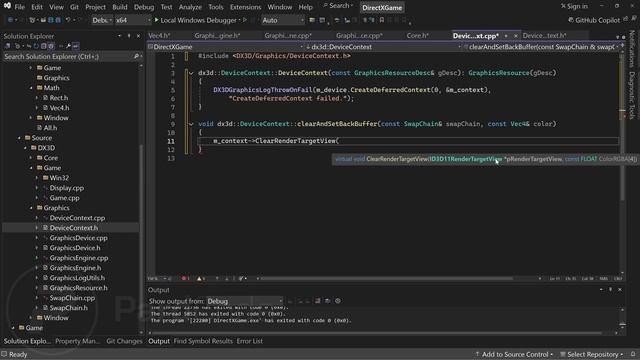Select GraphicsEngine.cpp file
Screen dimensions: 640x360
79,258
